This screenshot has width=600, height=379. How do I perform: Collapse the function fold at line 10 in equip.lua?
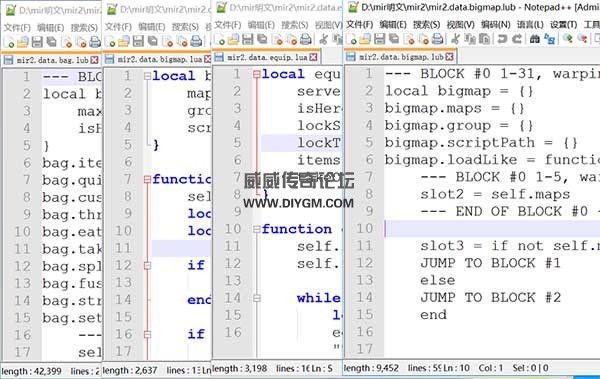pos(256,229)
